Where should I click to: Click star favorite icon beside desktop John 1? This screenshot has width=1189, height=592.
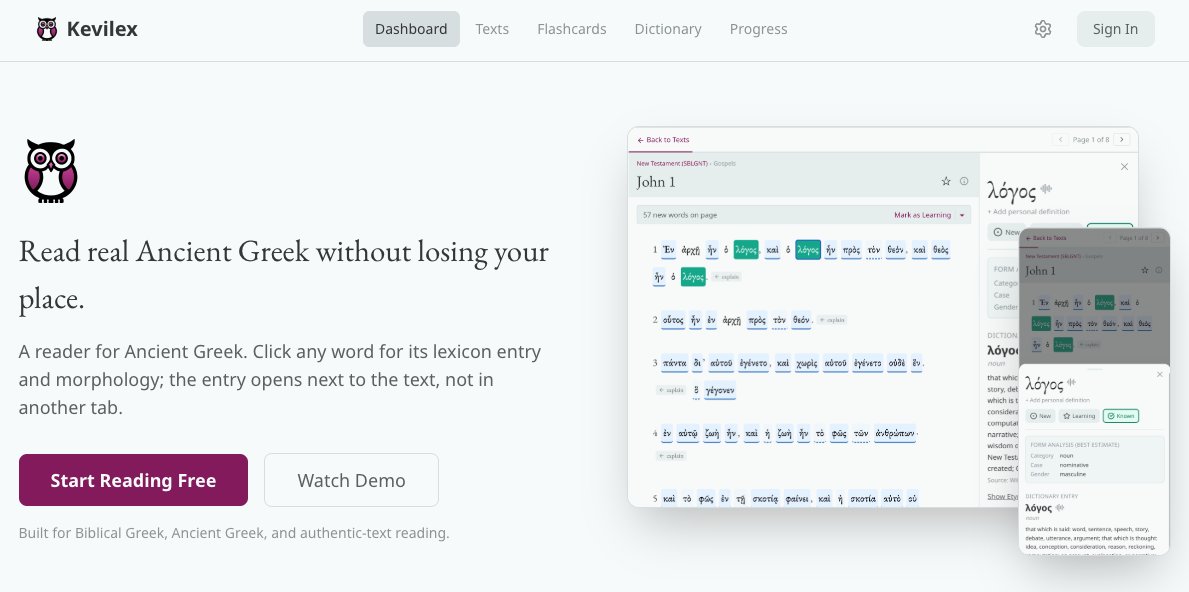click(946, 181)
